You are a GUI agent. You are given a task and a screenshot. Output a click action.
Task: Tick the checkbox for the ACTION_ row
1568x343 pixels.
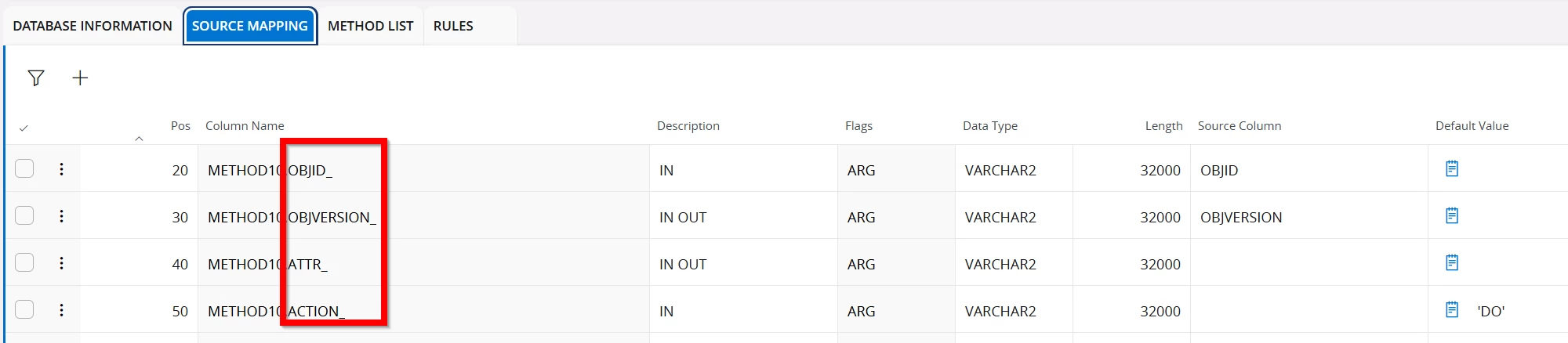24,309
